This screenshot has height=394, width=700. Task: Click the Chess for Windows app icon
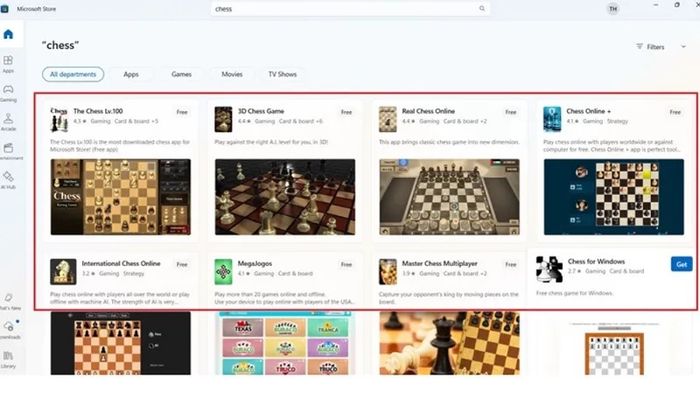(549, 269)
